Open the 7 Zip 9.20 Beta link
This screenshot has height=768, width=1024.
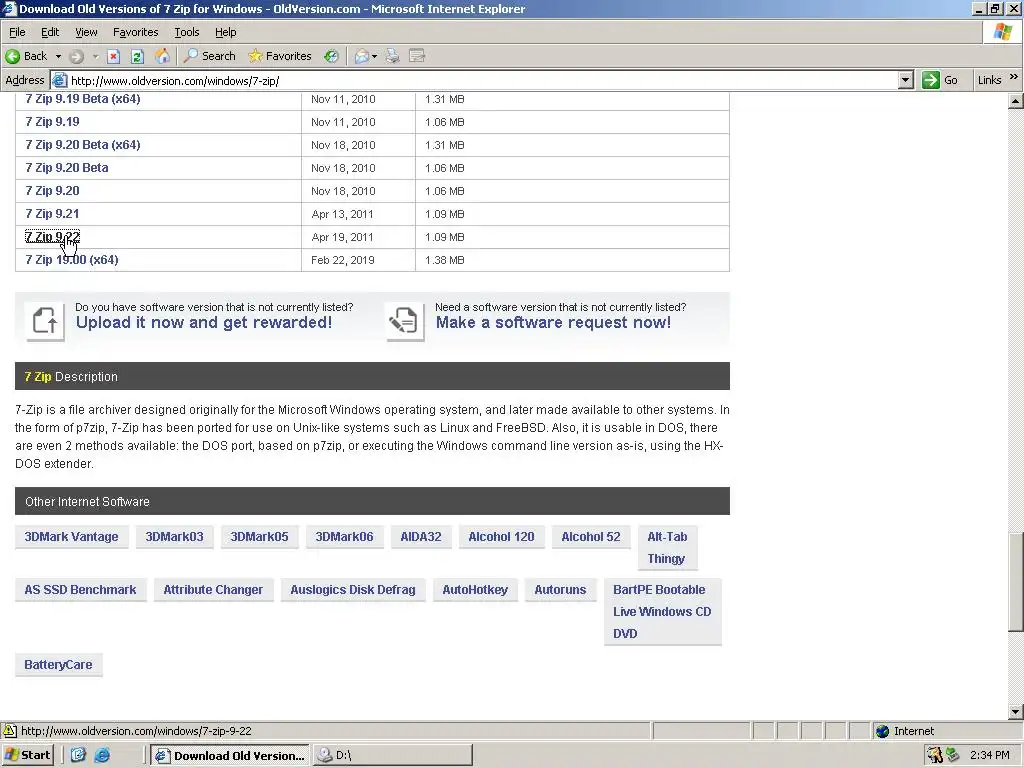click(x=67, y=167)
